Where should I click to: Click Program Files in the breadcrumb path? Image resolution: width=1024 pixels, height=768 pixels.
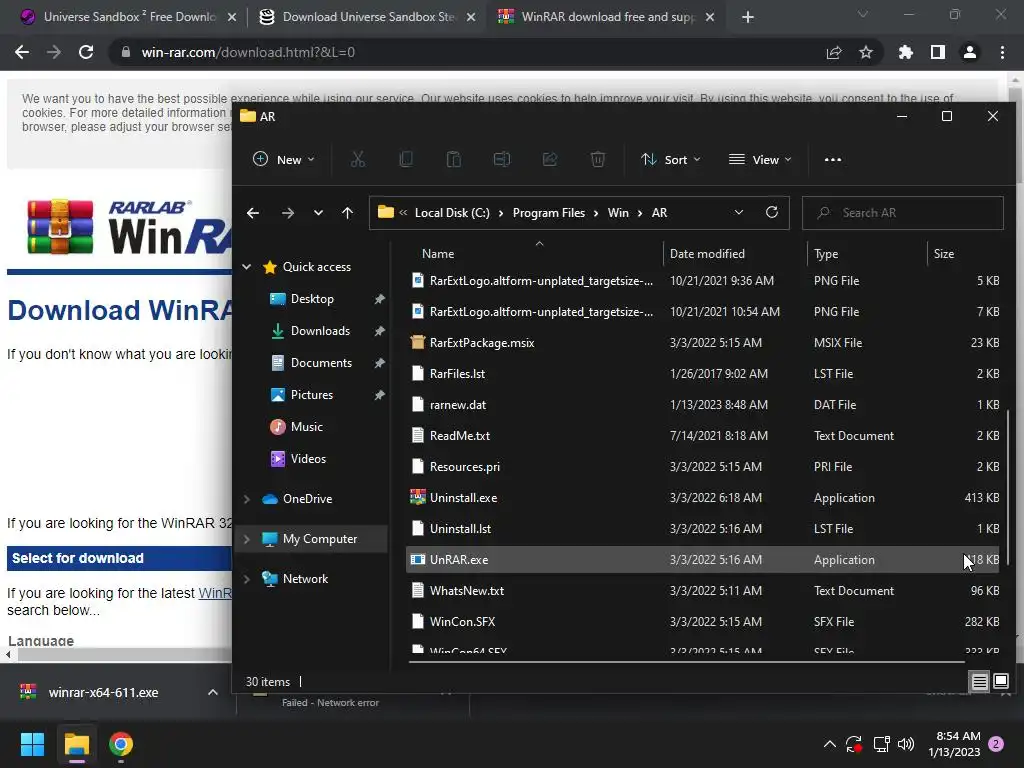(549, 213)
